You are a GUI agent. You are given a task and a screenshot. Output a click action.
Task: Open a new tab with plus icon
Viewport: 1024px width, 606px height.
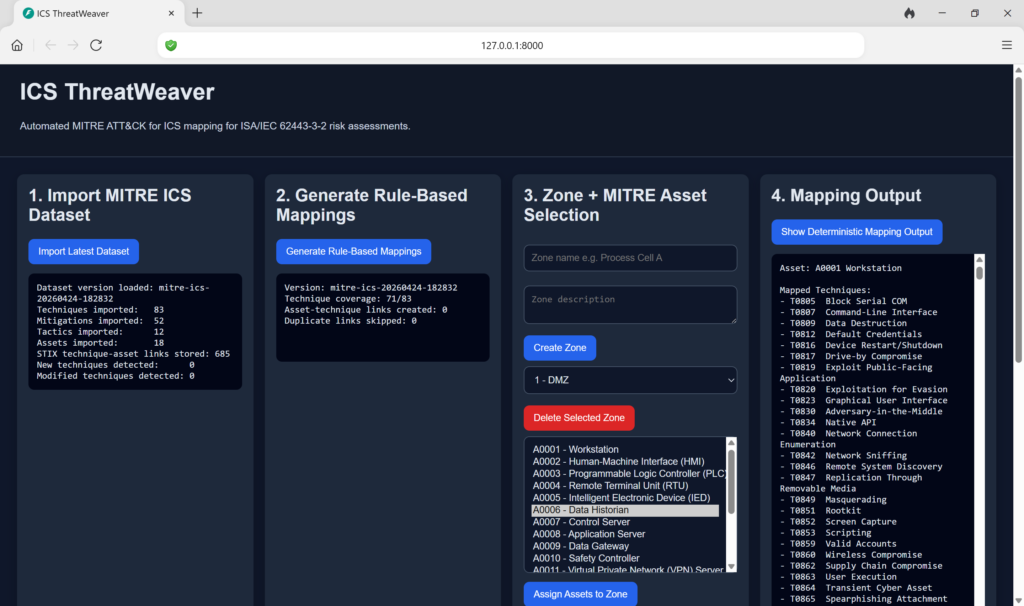(x=197, y=13)
